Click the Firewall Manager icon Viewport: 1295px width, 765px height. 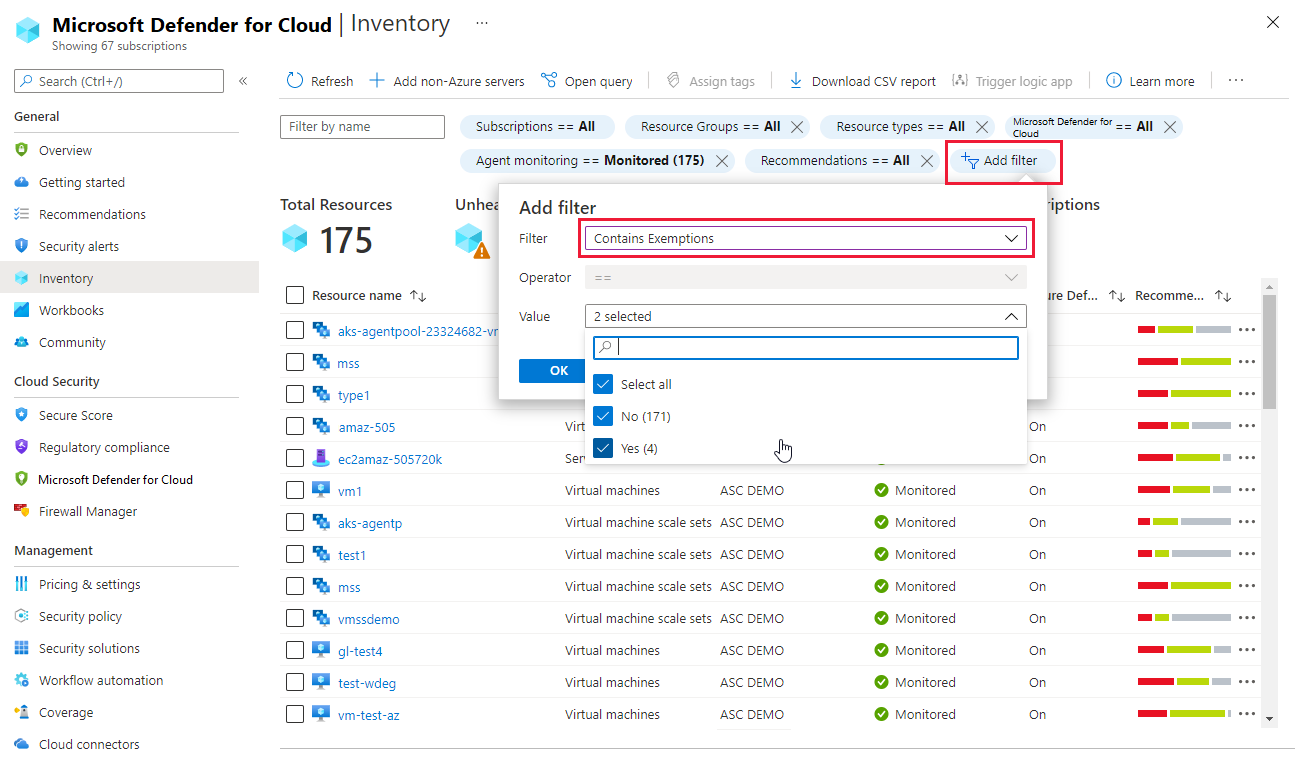(21, 511)
